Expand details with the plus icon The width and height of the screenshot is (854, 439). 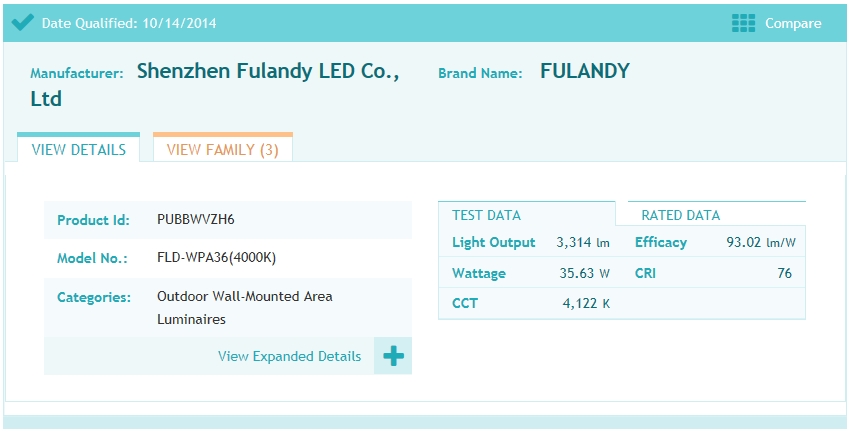(393, 356)
